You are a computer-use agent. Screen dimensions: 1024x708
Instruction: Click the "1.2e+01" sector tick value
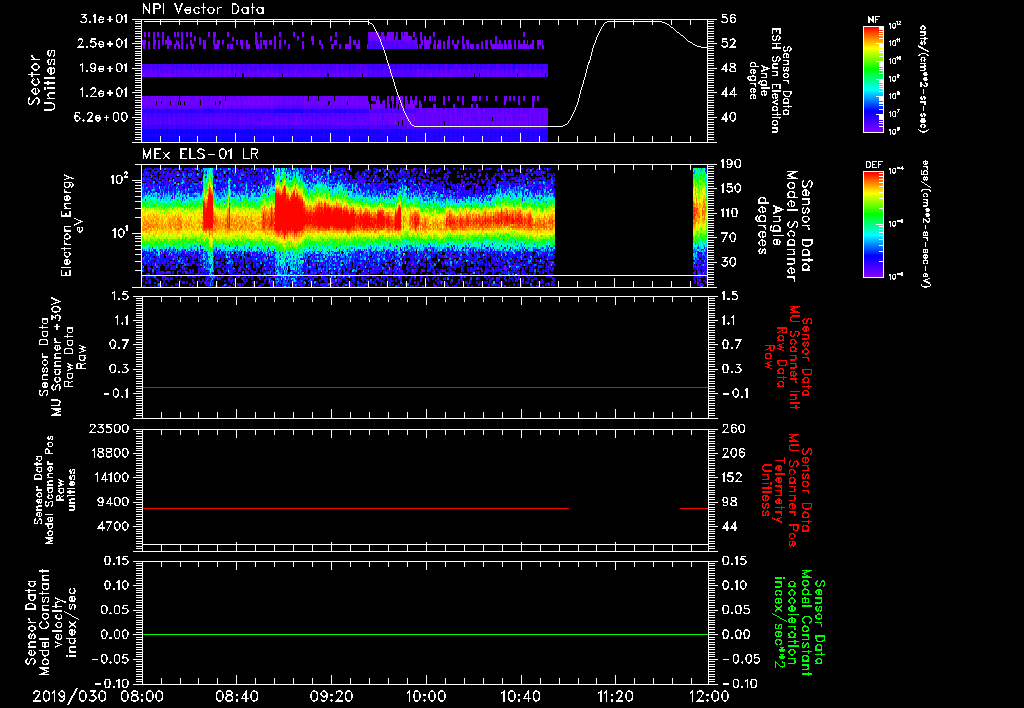tap(104, 93)
